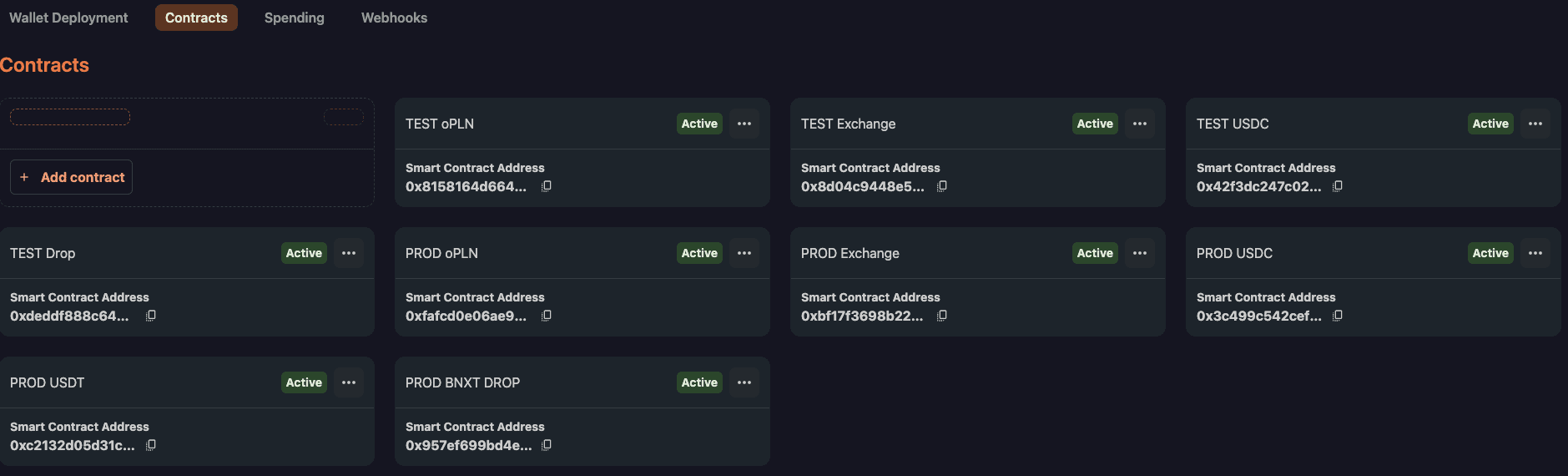This screenshot has height=476, width=1568.
Task: Copy the PROD Exchange contract address
Action: [x=942, y=316]
